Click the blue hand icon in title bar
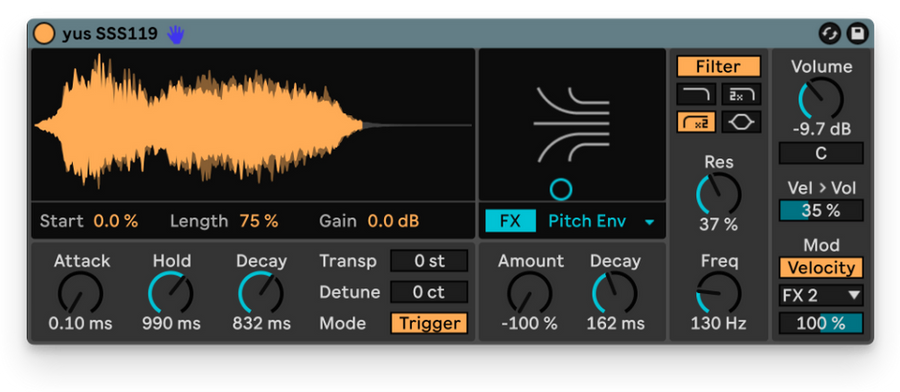Image resolution: width=900 pixels, height=392 pixels. coord(176,34)
